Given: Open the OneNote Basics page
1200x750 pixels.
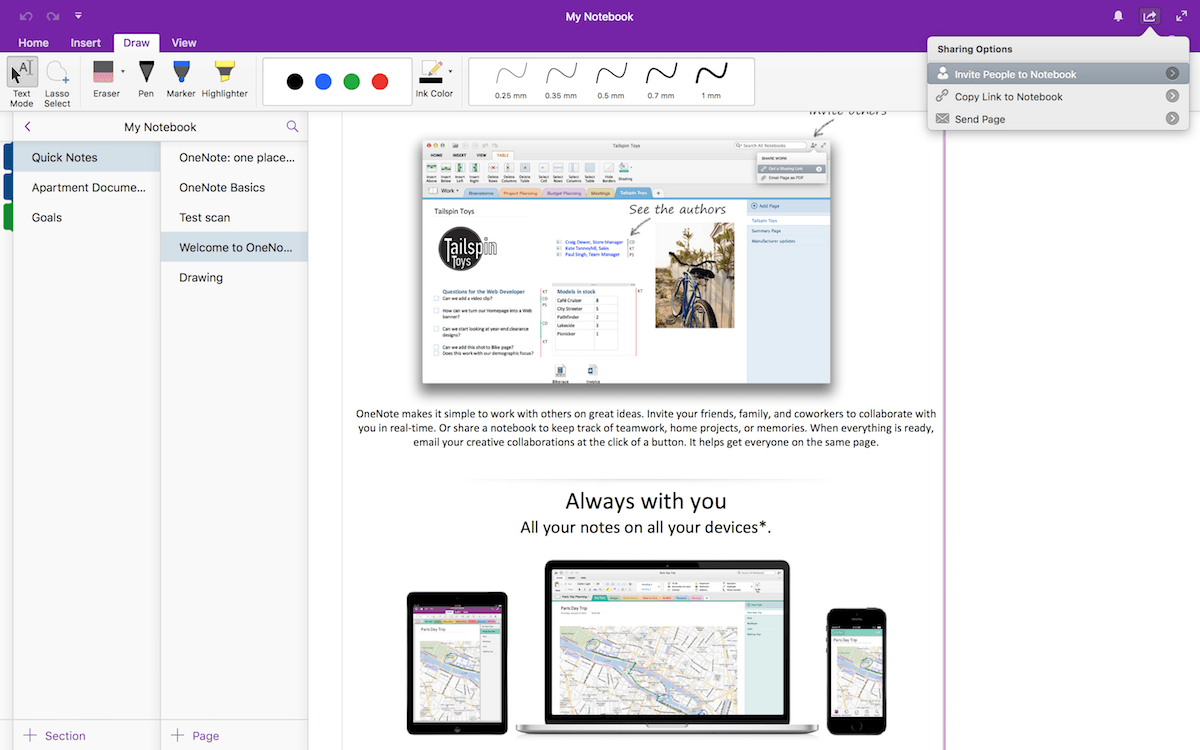Looking at the screenshot, I should [234, 187].
